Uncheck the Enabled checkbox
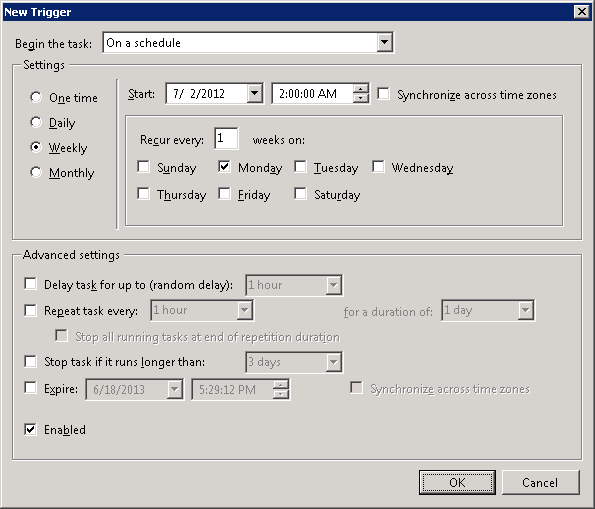 [30, 429]
